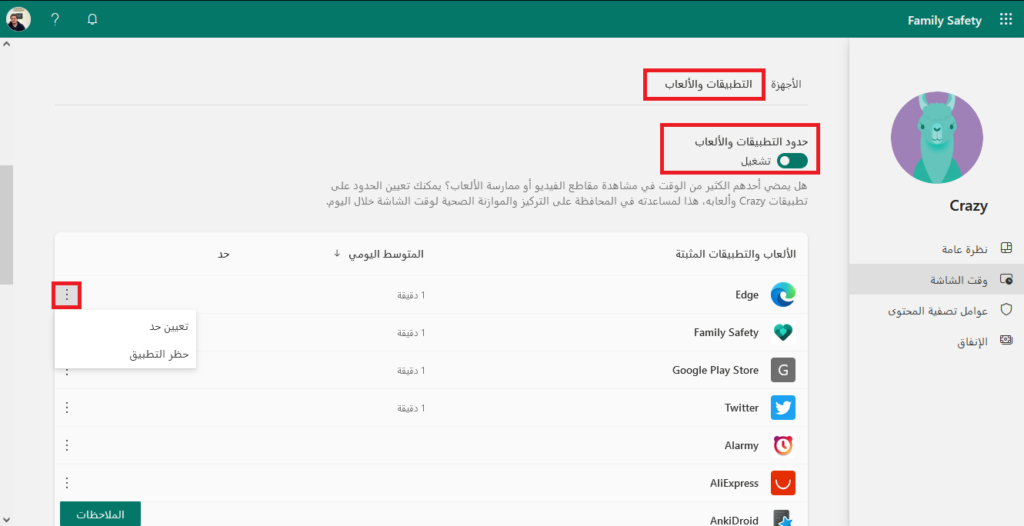The width and height of the screenshot is (1024, 526).
Task: Click the Family Safety app name in list
Action: pyautogui.click(x=726, y=333)
